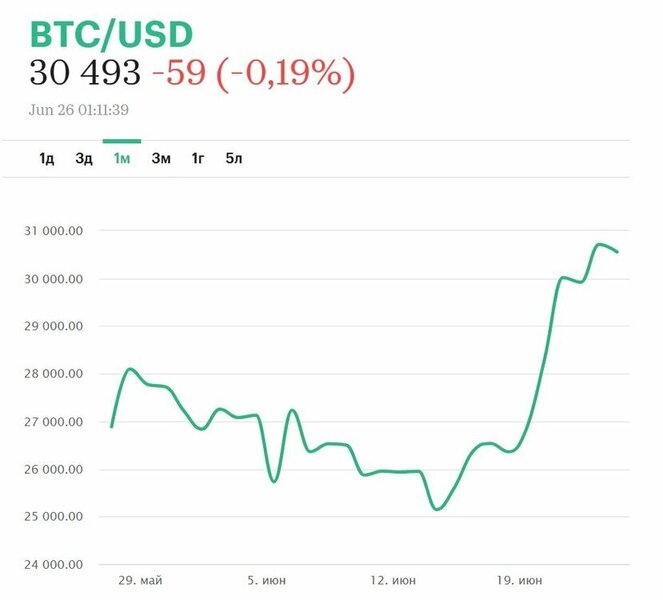Click the 29. май date label
Viewport: 663px width, 600px height.
(x=141, y=580)
